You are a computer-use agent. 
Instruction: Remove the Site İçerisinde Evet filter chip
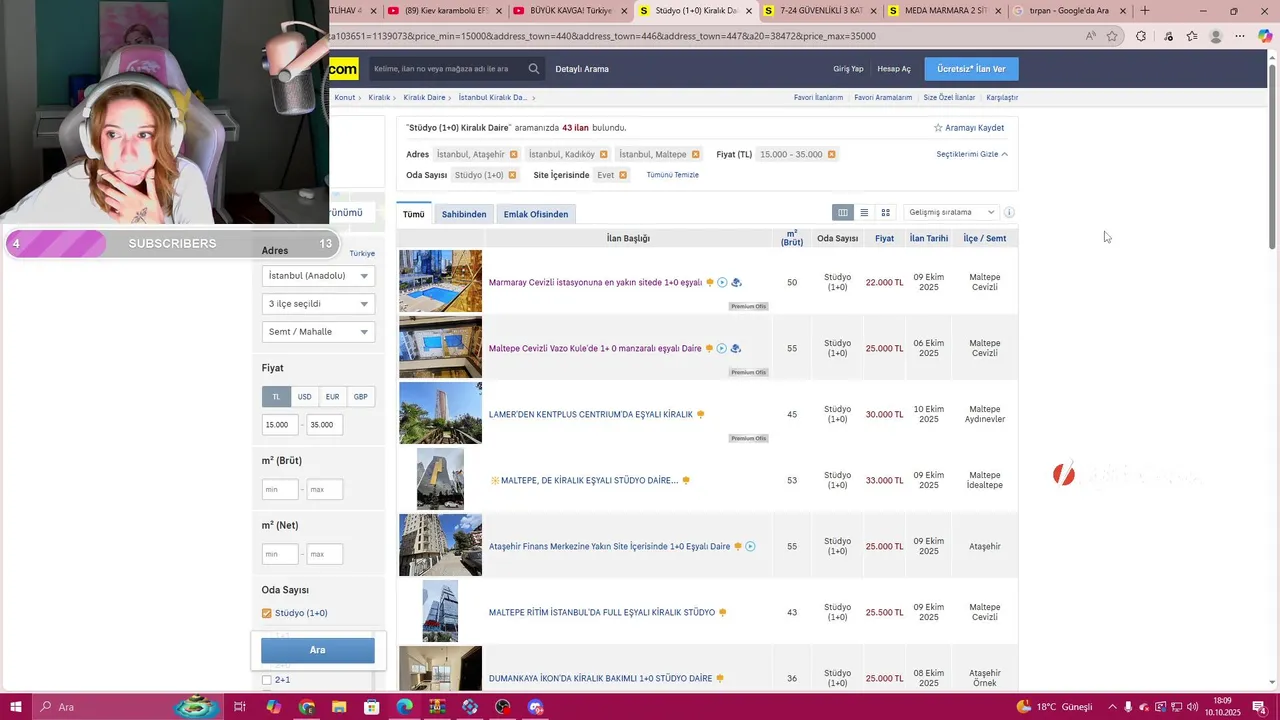click(x=623, y=175)
